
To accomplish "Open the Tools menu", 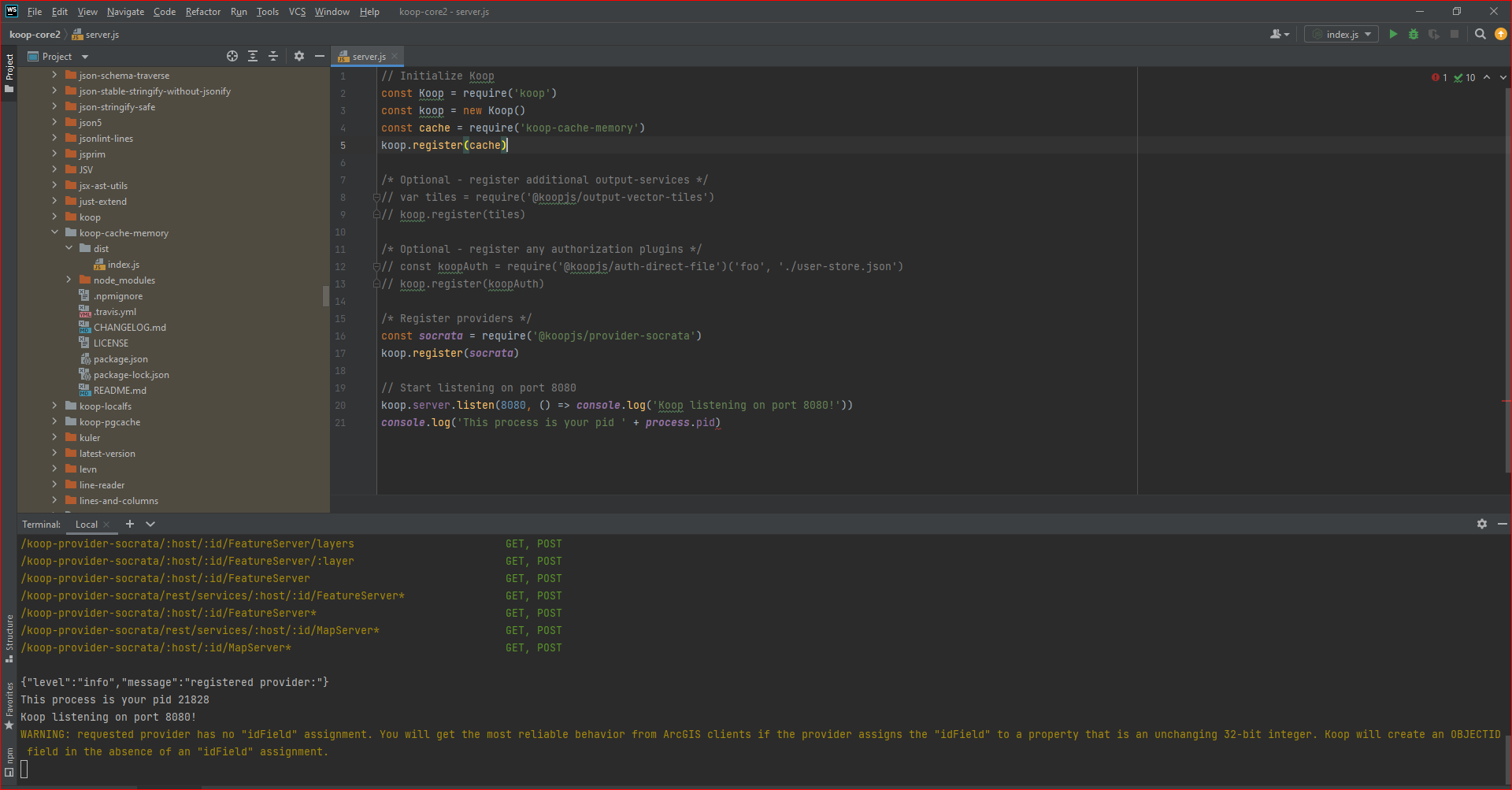I will 268,12.
